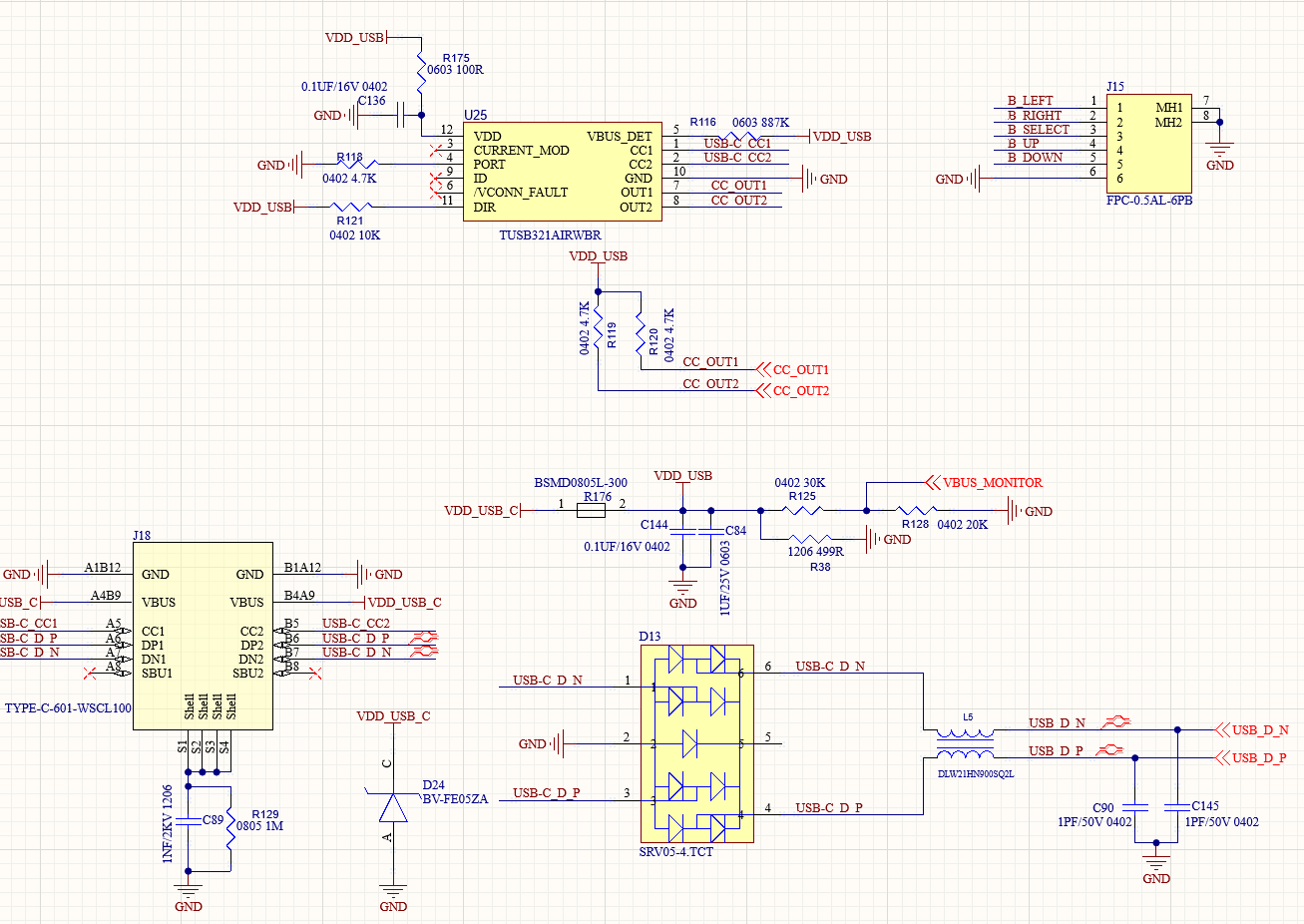Click the CC_OUT2 off-sheet port

click(793, 390)
